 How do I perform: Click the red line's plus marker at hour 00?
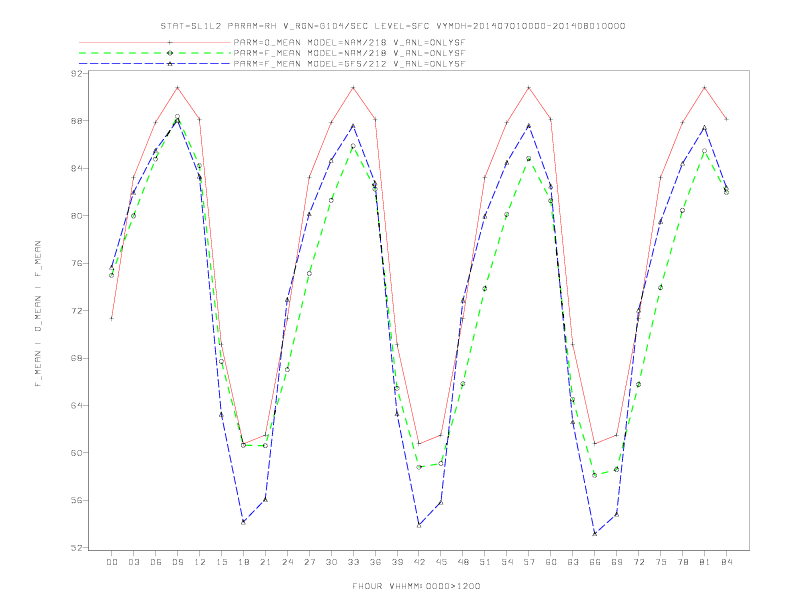click(112, 318)
